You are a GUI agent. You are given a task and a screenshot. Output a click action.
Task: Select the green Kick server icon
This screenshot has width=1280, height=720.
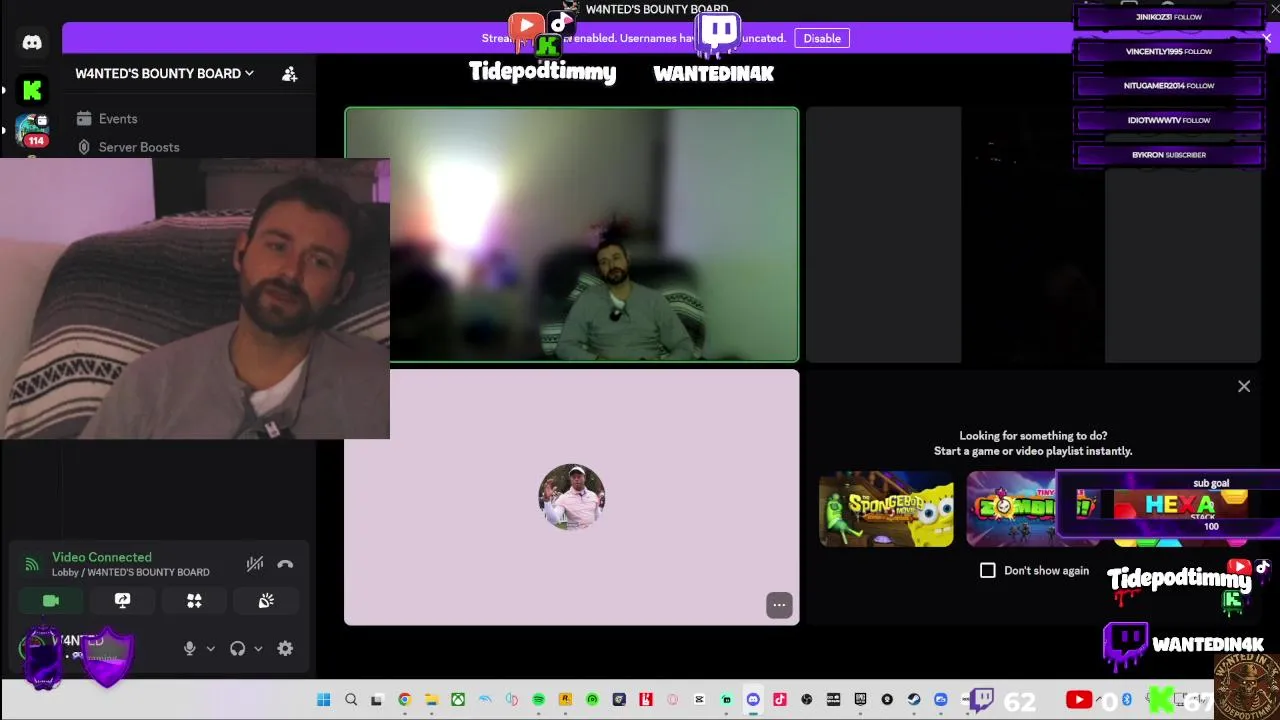pyautogui.click(x=32, y=91)
